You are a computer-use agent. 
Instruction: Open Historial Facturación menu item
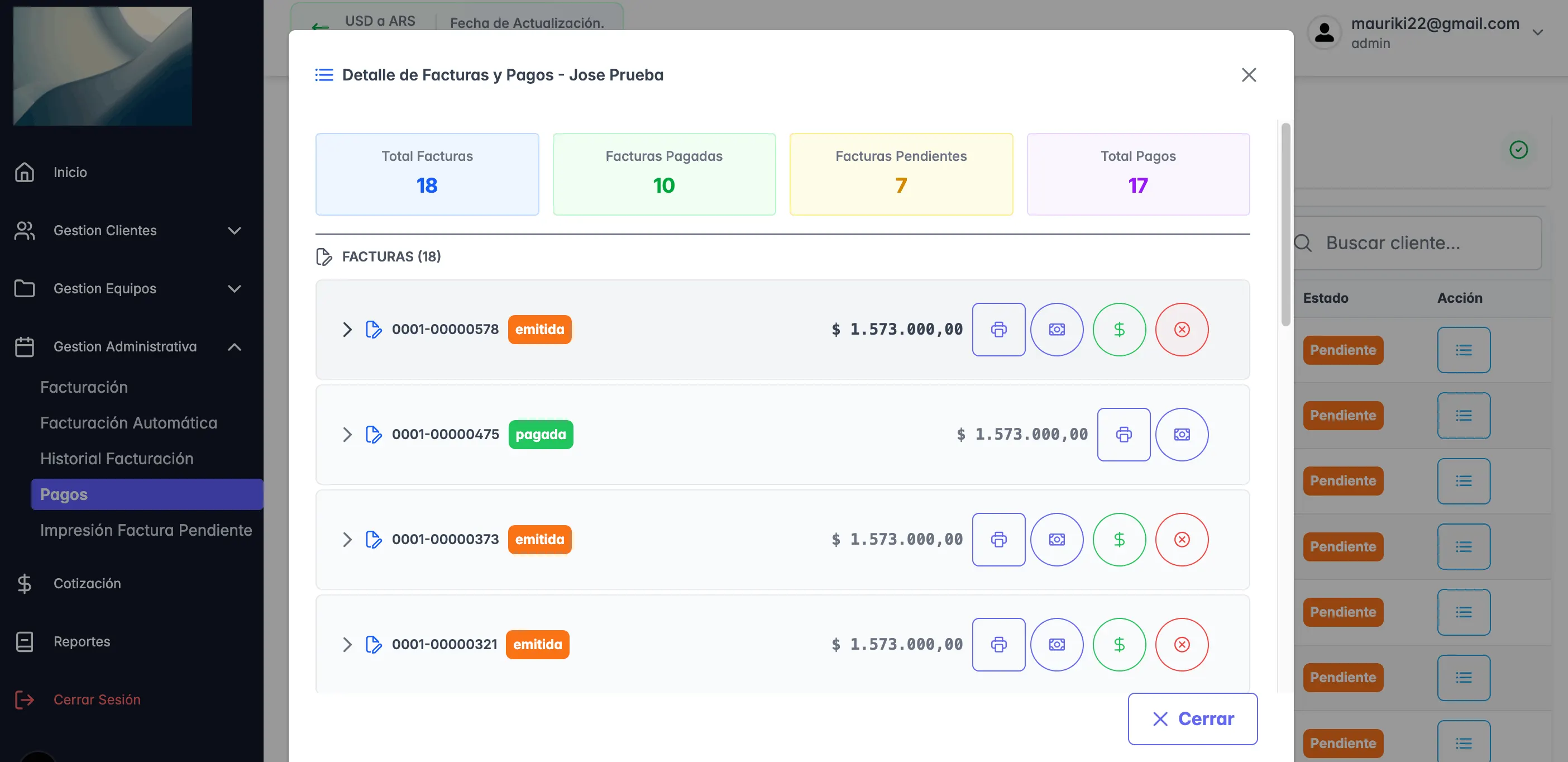pos(117,459)
